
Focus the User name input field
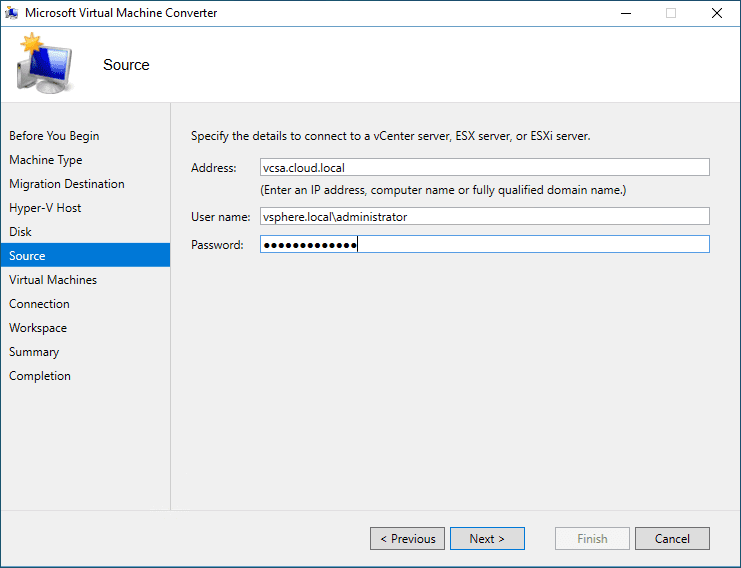(484, 216)
